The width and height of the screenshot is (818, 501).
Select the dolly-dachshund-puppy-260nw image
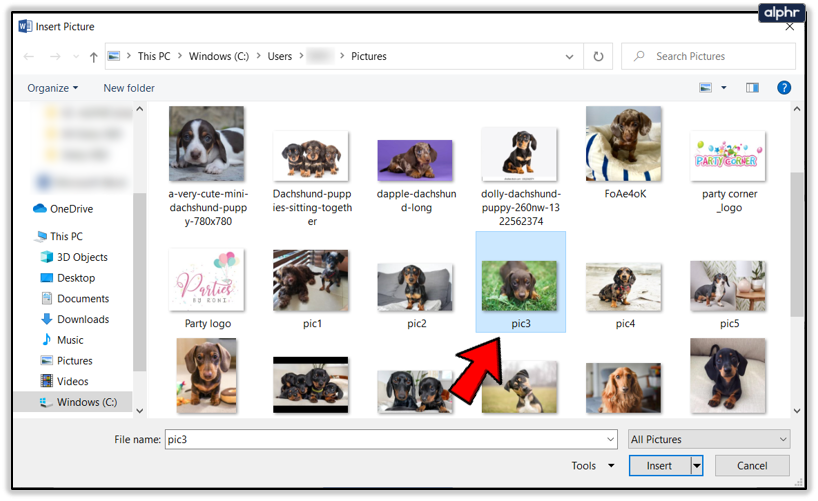(x=520, y=154)
